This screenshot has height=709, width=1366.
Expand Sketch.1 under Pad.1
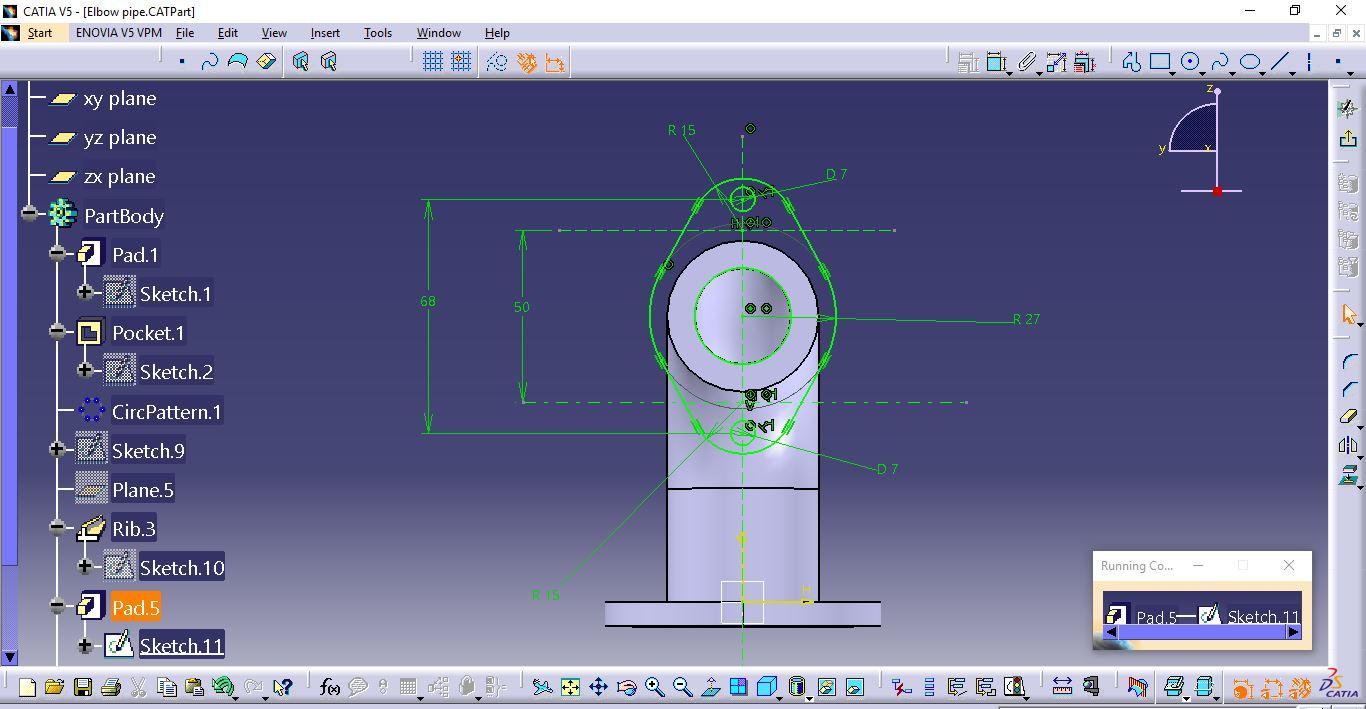(85, 293)
